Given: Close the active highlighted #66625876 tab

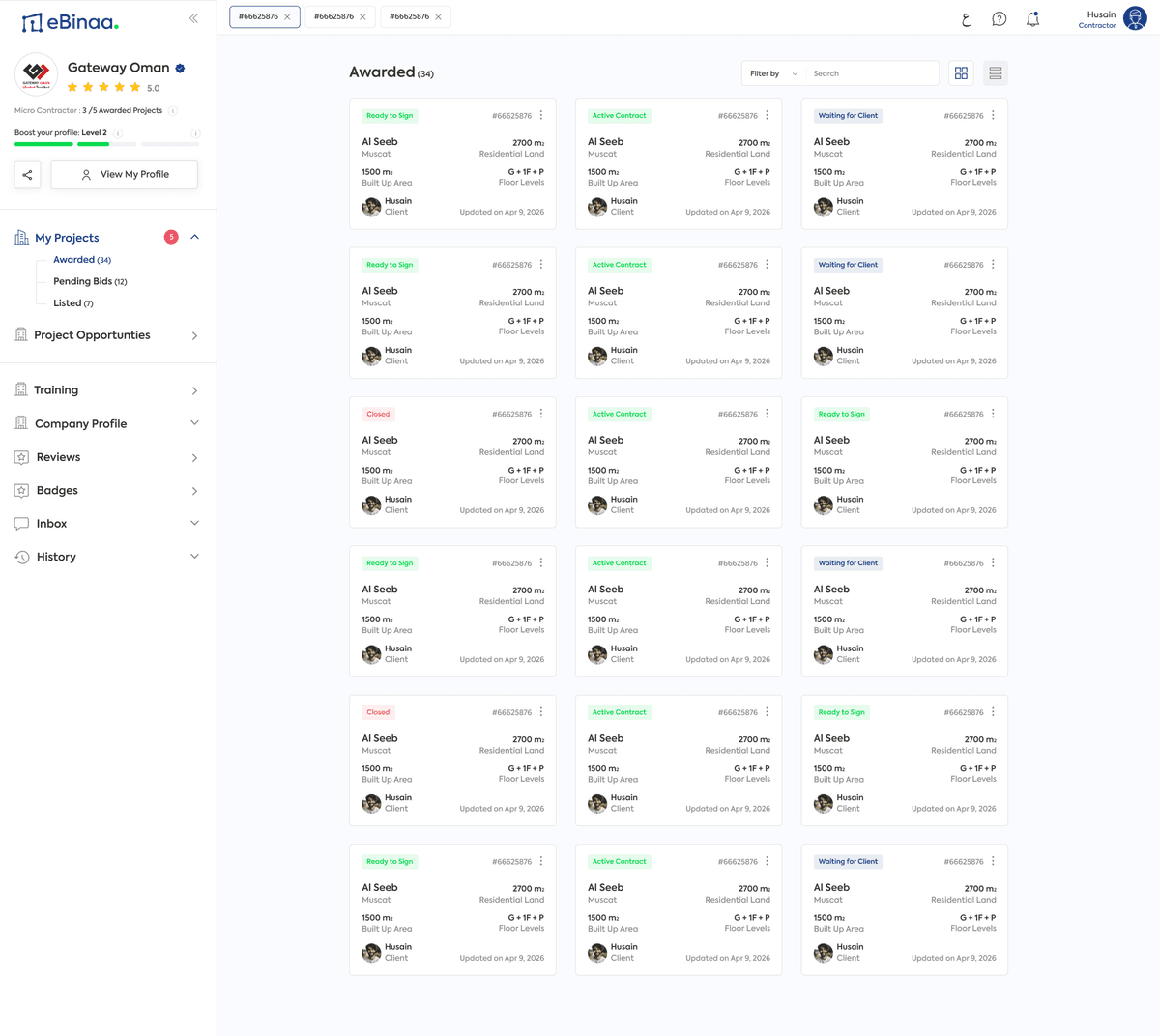Looking at the screenshot, I should point(287,16).
